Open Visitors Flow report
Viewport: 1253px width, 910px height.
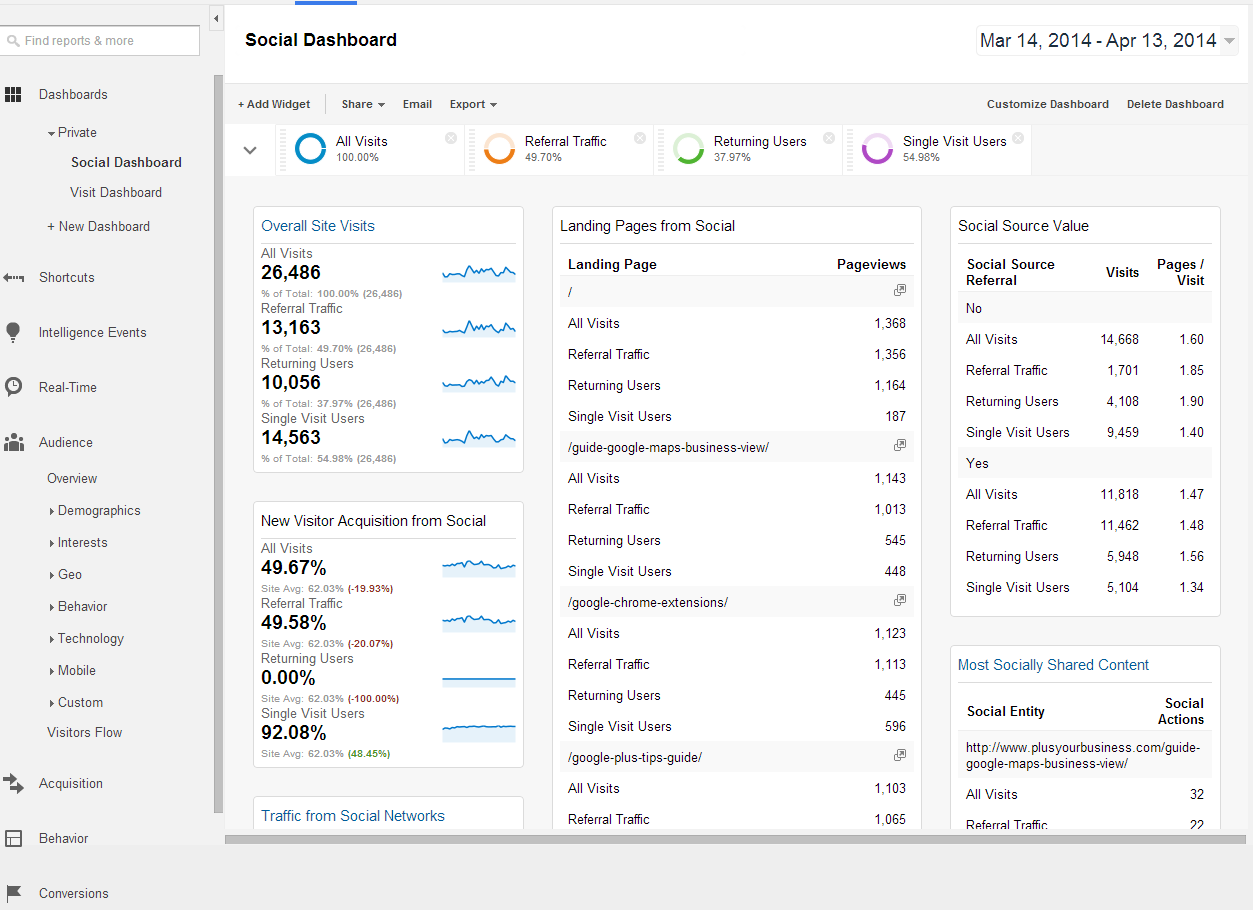[x=85, y=732]
